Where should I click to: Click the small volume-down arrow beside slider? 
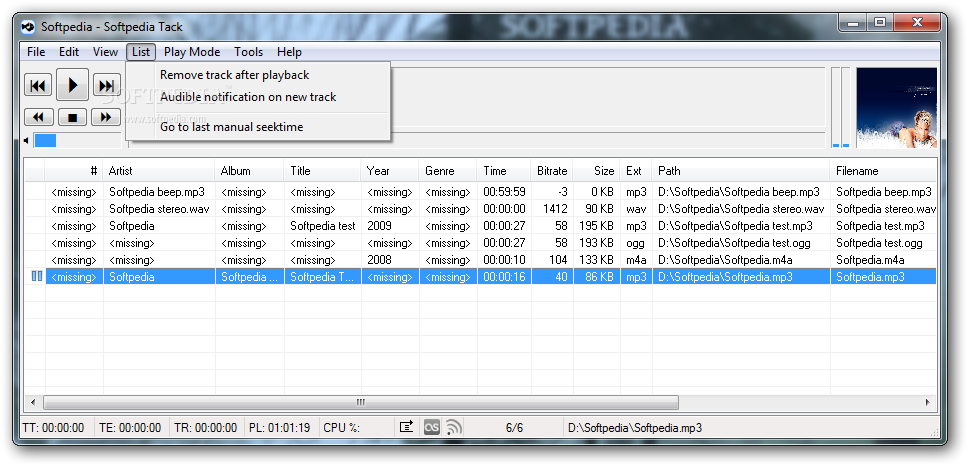(x=27, y=141)
